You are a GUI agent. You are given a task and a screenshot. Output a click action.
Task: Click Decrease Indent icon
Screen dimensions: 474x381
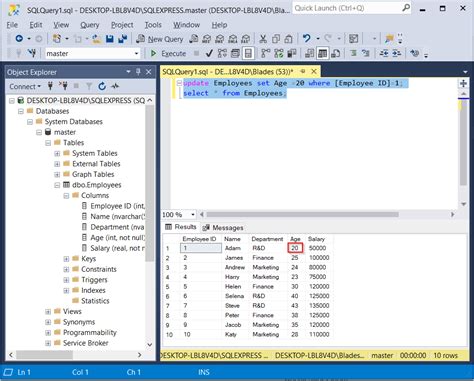384,53
